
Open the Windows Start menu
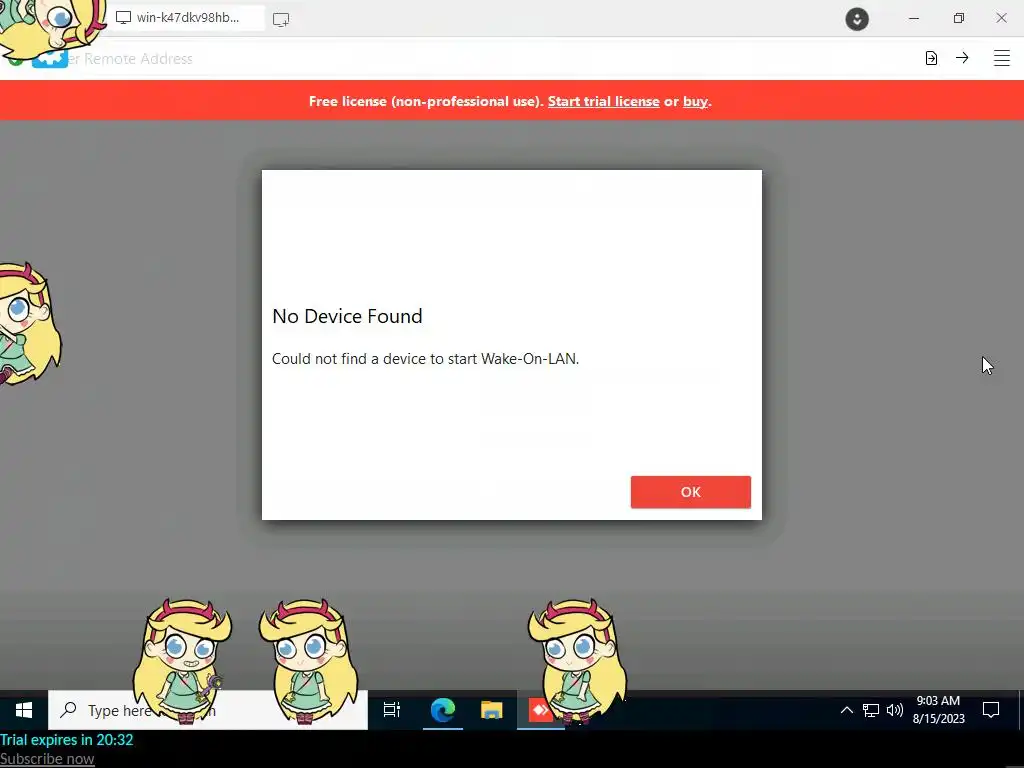[24, 710]
